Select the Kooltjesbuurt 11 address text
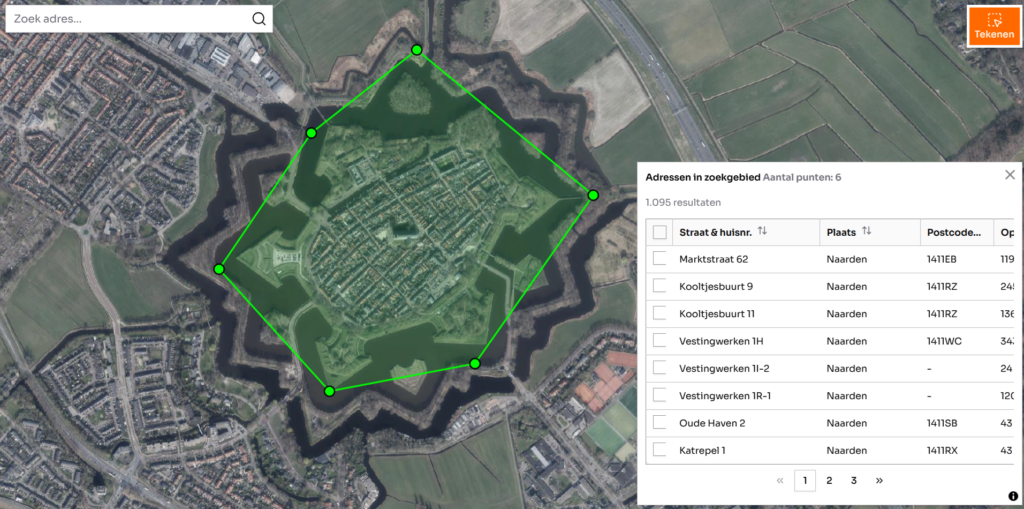The image size is (1024, 509). pos(717,314)
